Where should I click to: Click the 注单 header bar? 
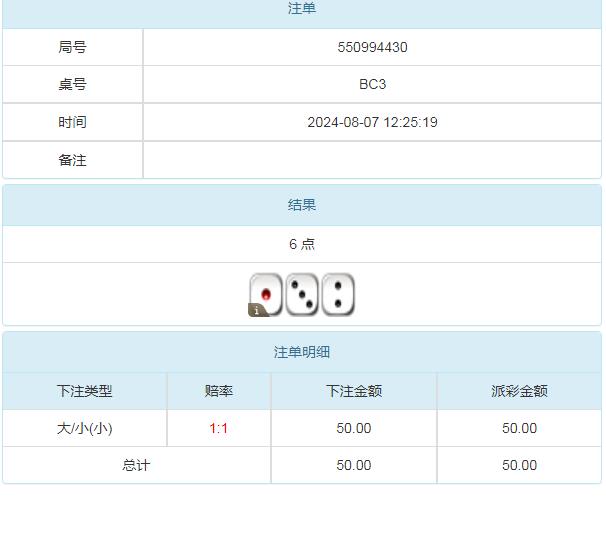[302, 9]
